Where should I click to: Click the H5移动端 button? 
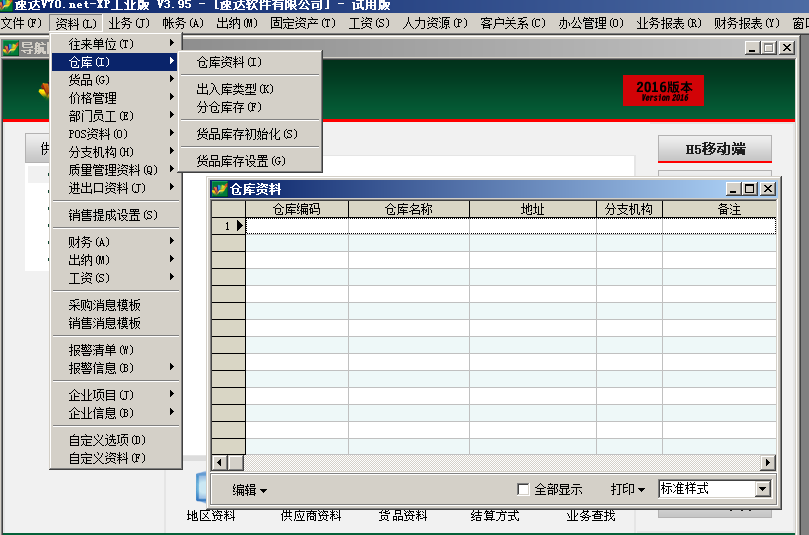tap(715, 149)
